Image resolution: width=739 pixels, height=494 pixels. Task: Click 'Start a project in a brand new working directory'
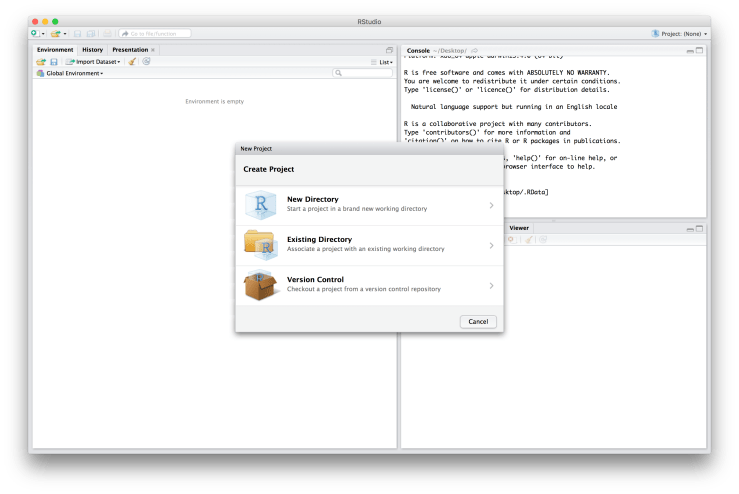point(357,209)
